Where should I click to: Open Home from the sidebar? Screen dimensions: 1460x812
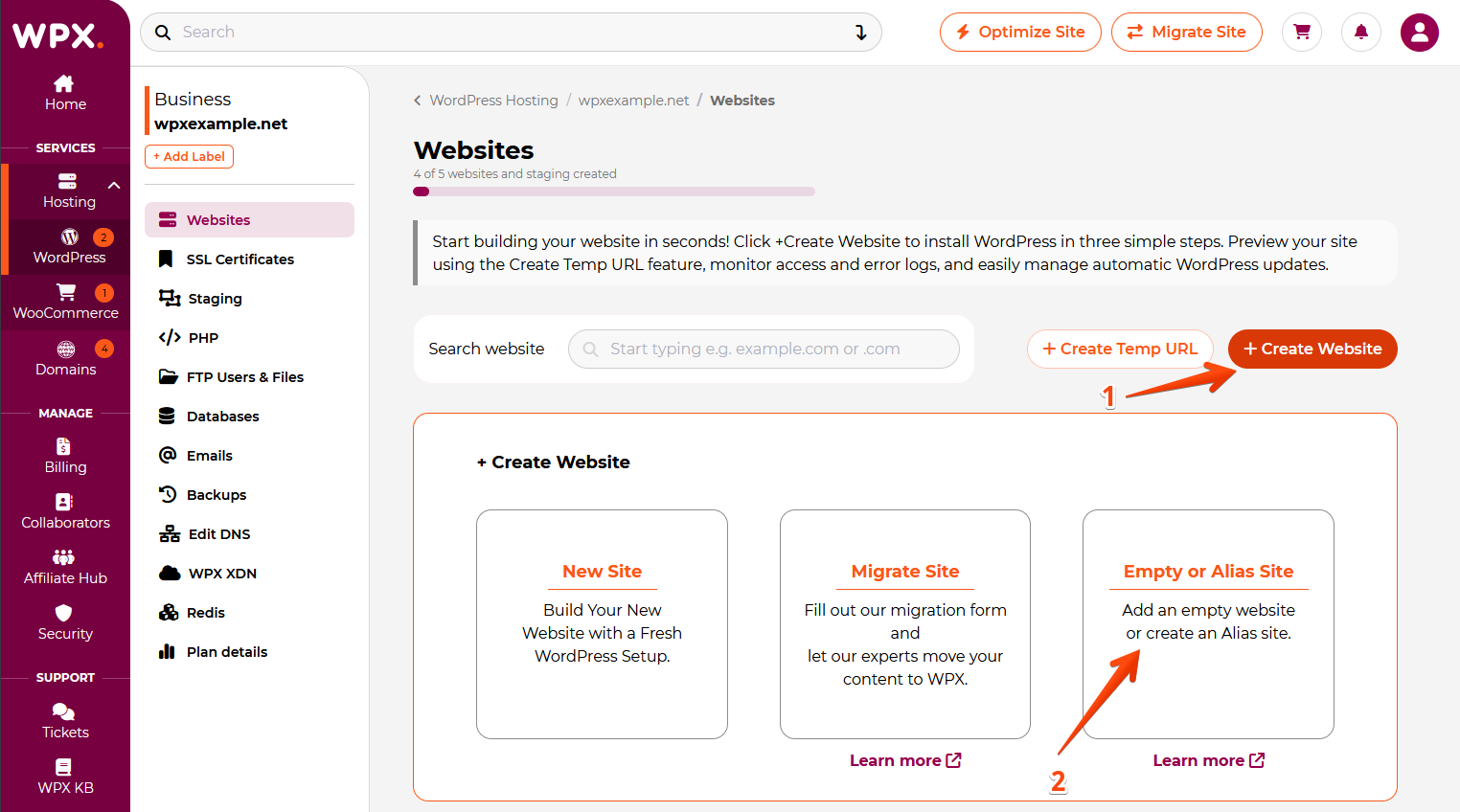pyautogui.click(x=65, y=93)
